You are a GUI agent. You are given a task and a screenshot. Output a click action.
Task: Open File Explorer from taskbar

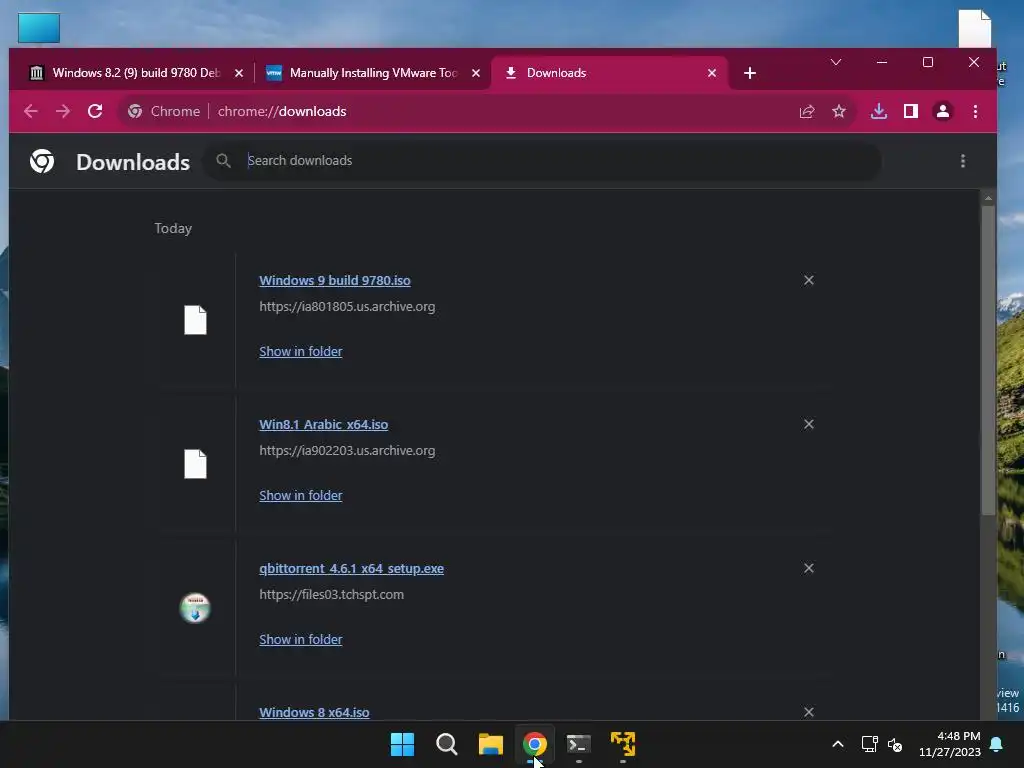pos(490,744)
